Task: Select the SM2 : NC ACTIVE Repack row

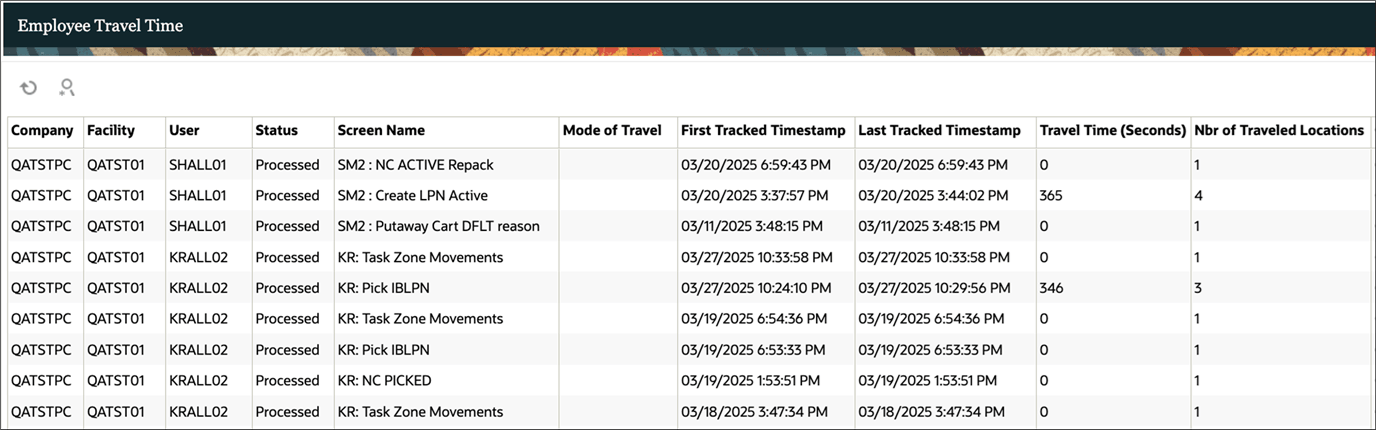Action: 415,165
